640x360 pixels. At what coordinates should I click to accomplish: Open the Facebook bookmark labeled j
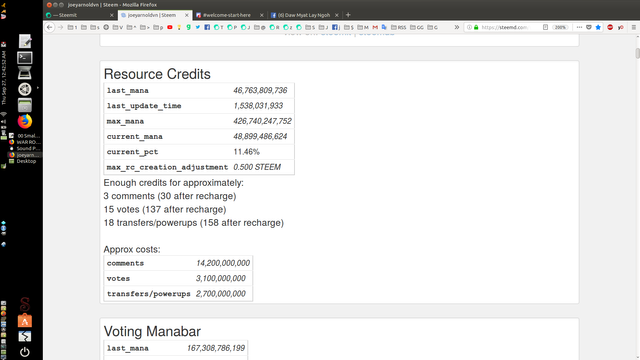click(x=336, y=27)
